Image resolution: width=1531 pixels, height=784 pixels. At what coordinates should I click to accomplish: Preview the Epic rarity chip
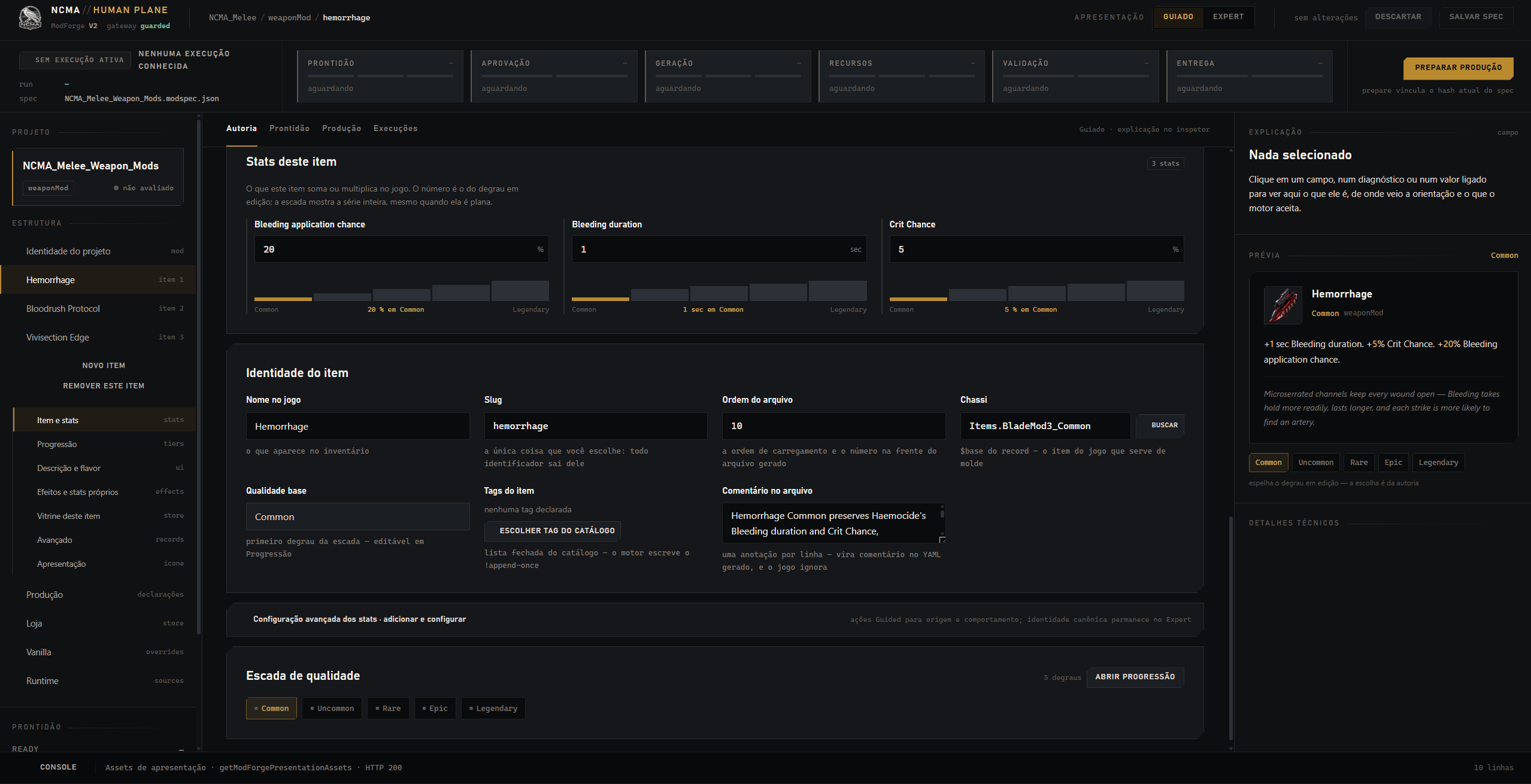(1393, 463)
